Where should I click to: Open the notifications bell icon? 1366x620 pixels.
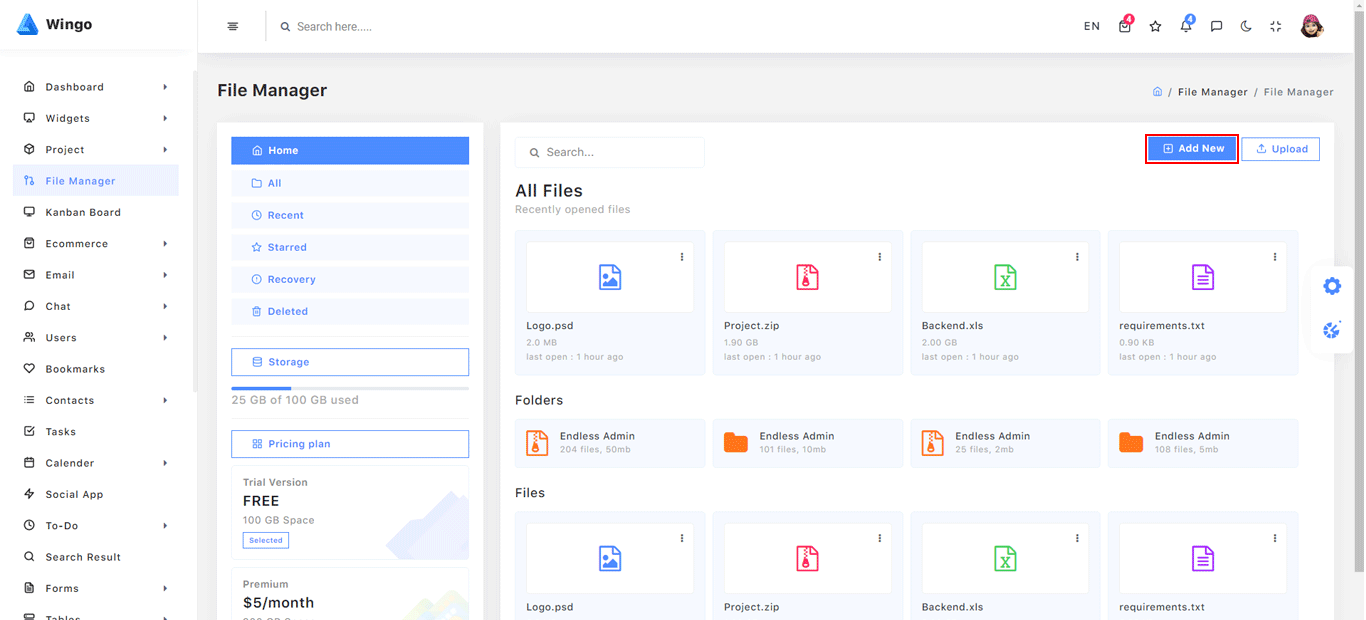pos(1186,27)
